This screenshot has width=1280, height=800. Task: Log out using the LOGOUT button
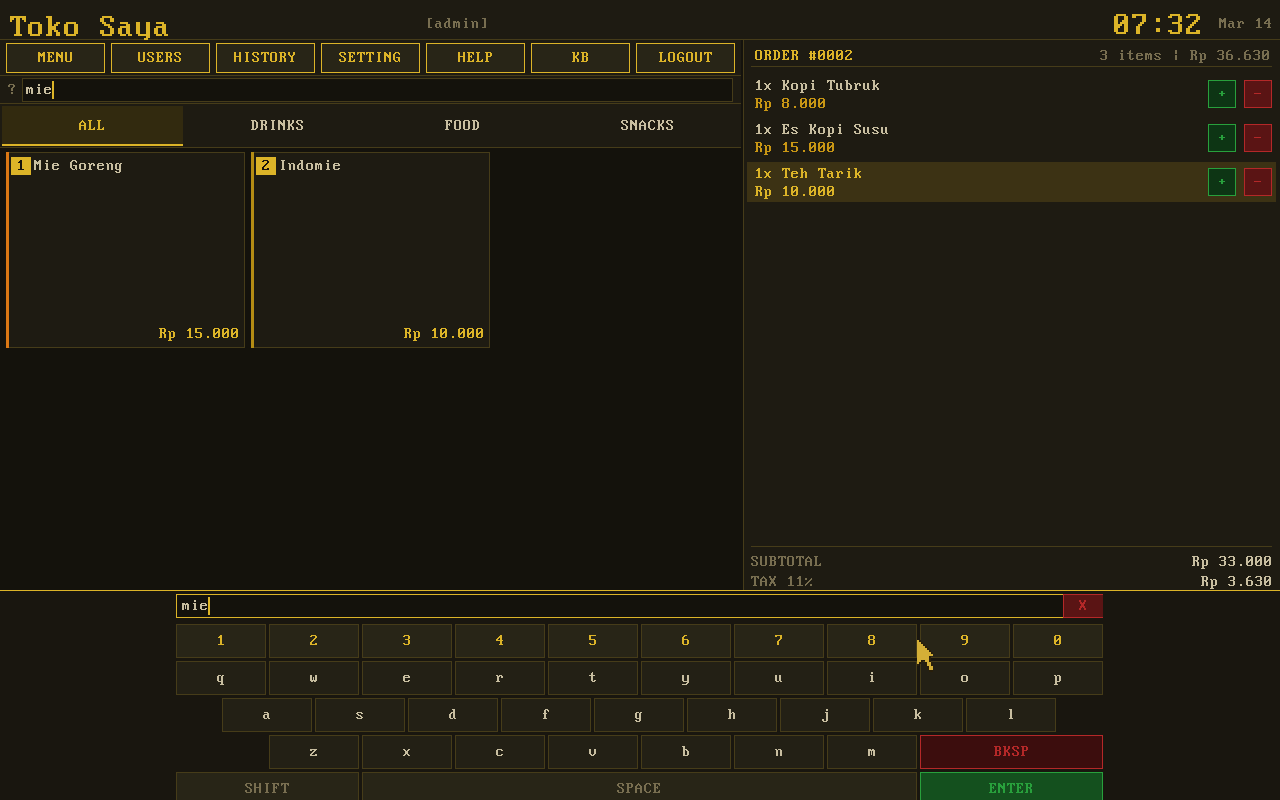click(x=685, y=58)
